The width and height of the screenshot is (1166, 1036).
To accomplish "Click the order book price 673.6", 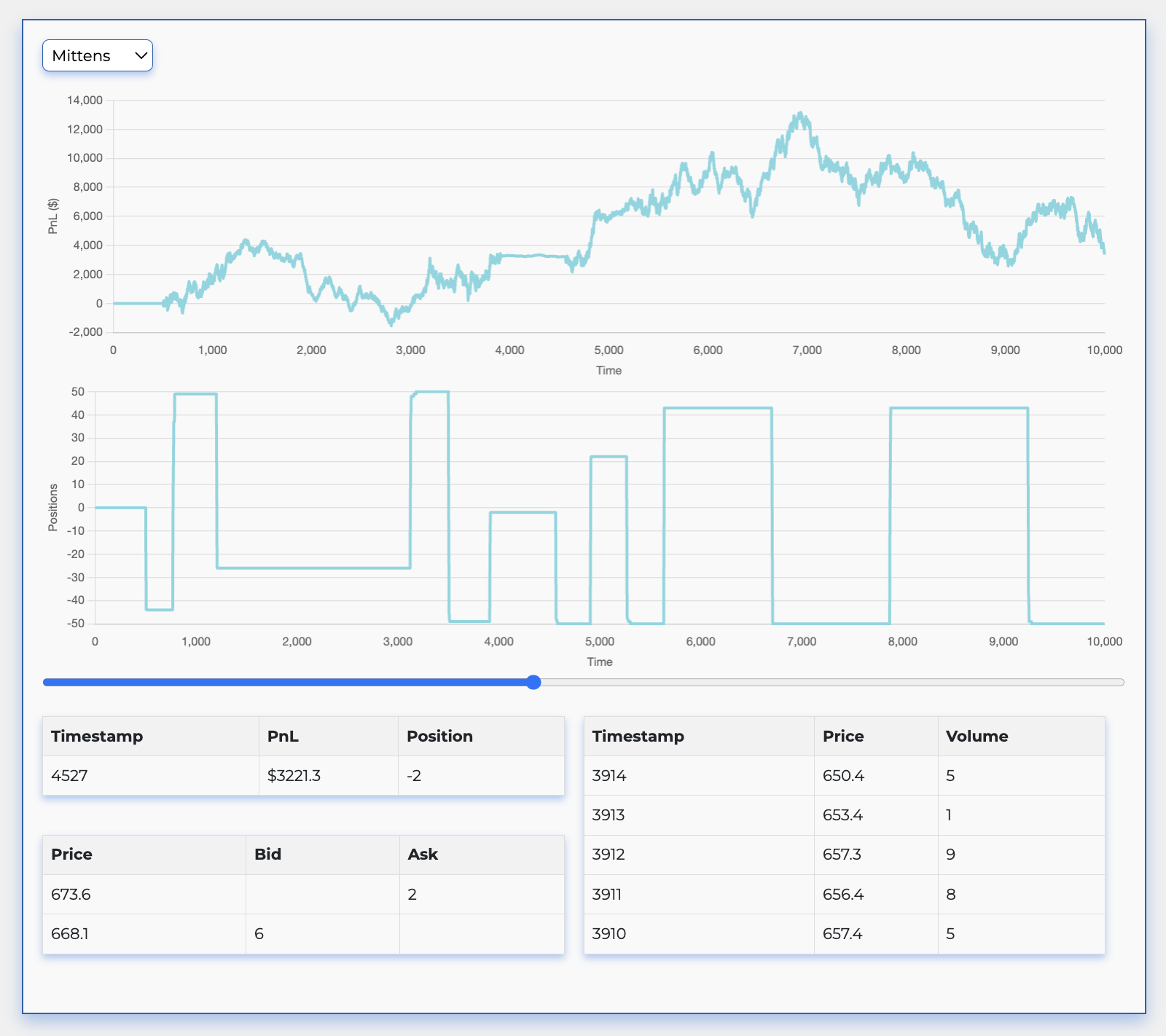I will coord(71,894).
